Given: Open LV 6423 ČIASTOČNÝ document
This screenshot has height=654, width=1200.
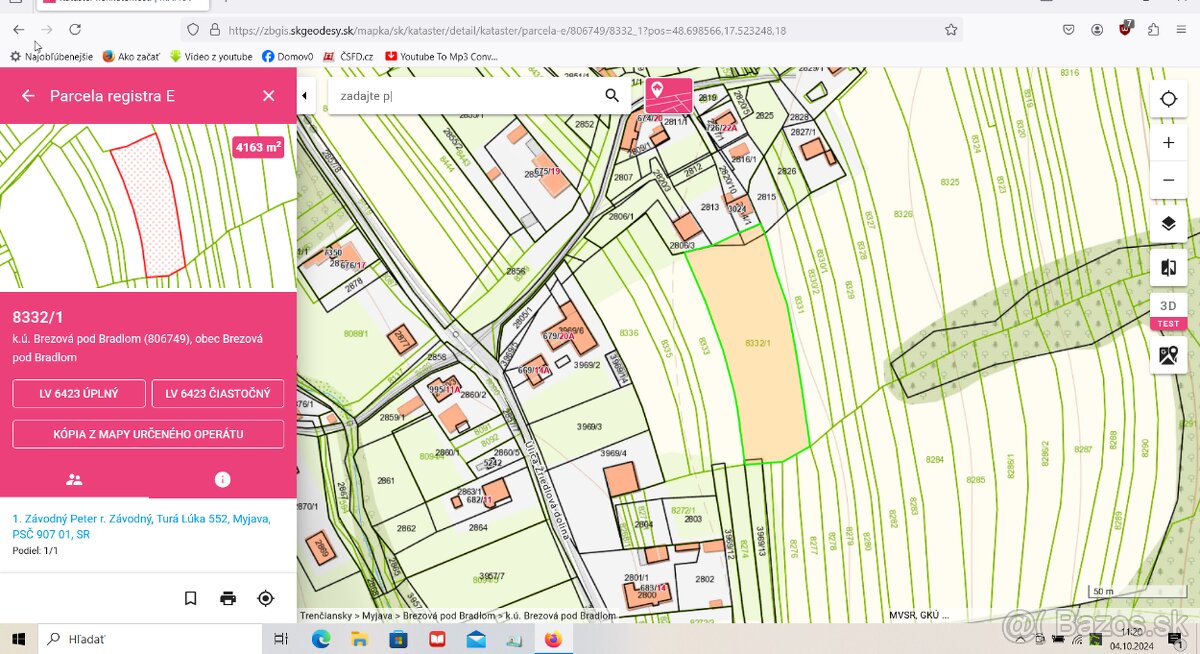Looking at the screenshot, I should (x=218, y=394).
